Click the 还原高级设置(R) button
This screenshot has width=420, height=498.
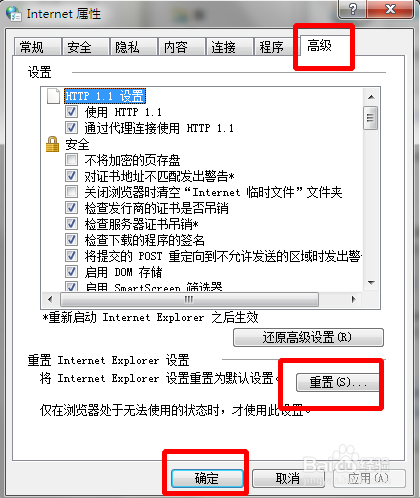[308, 338]
